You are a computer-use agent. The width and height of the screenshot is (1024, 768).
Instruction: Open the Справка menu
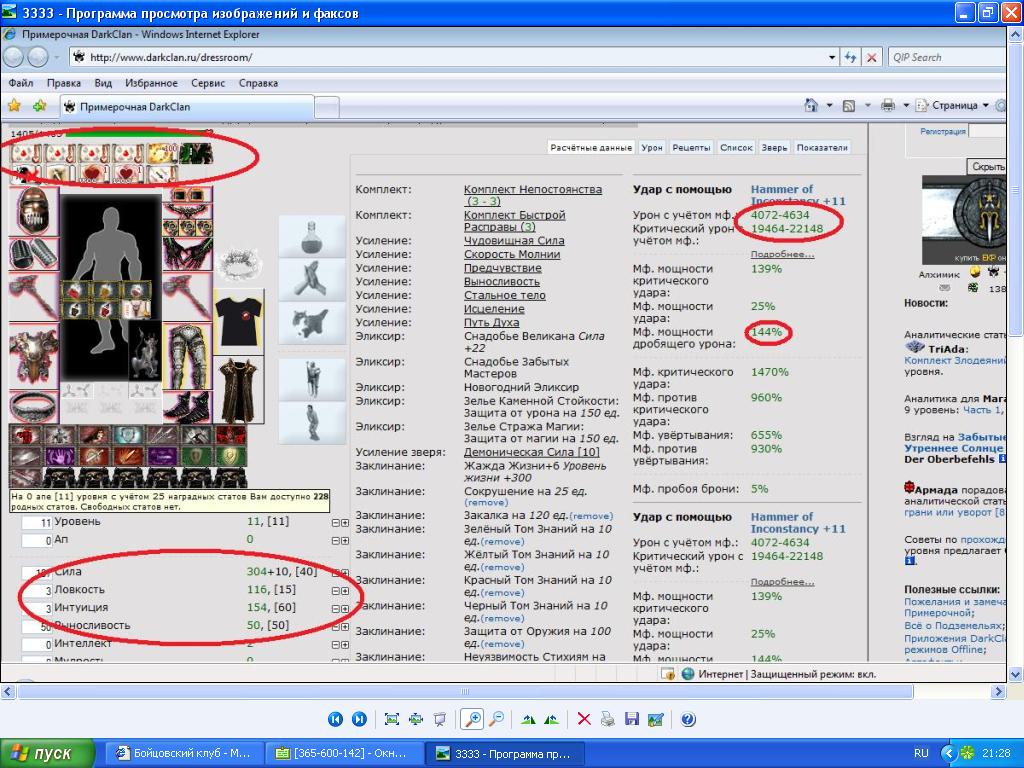pos(258,83)
